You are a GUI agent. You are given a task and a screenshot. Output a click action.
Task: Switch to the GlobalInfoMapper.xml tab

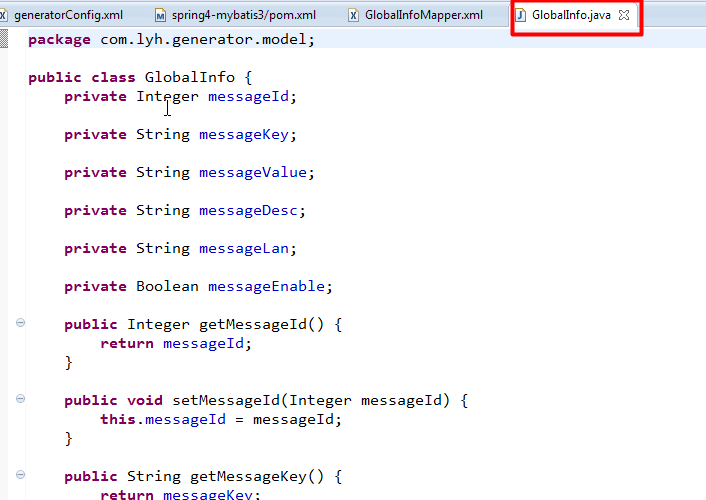point(423,15)
